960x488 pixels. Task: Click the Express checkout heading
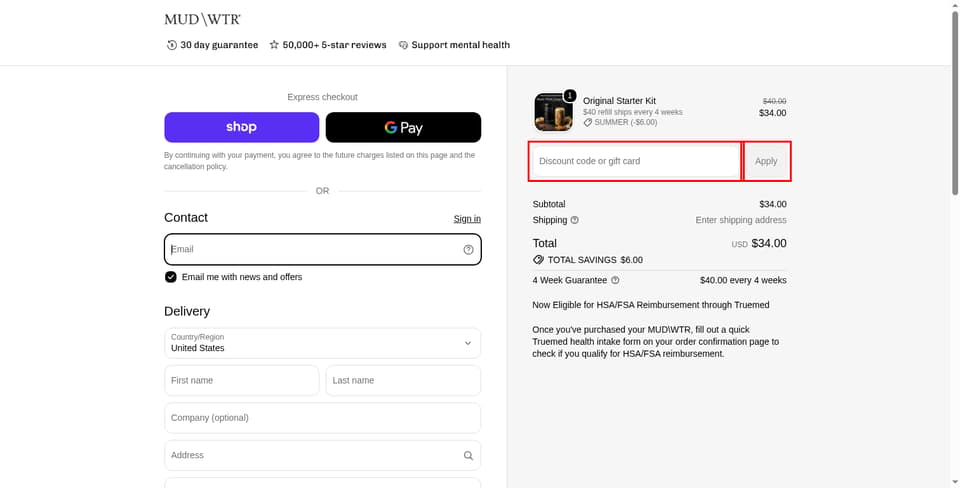click(323, 97)
